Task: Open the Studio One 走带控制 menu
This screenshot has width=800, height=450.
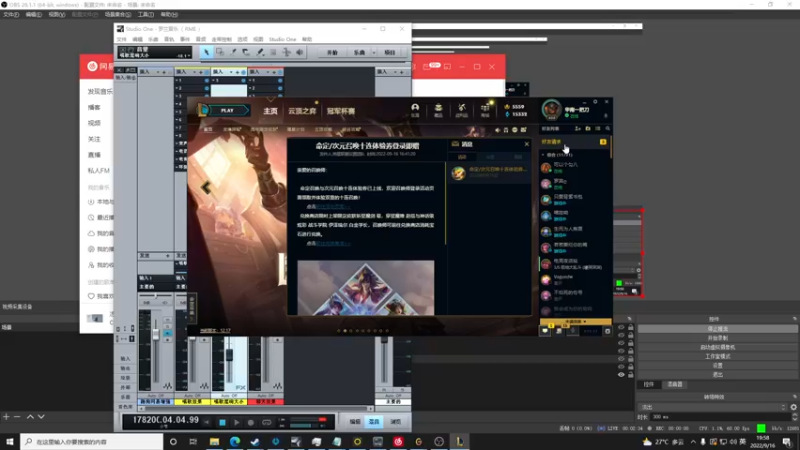Action: pos(221,39)
